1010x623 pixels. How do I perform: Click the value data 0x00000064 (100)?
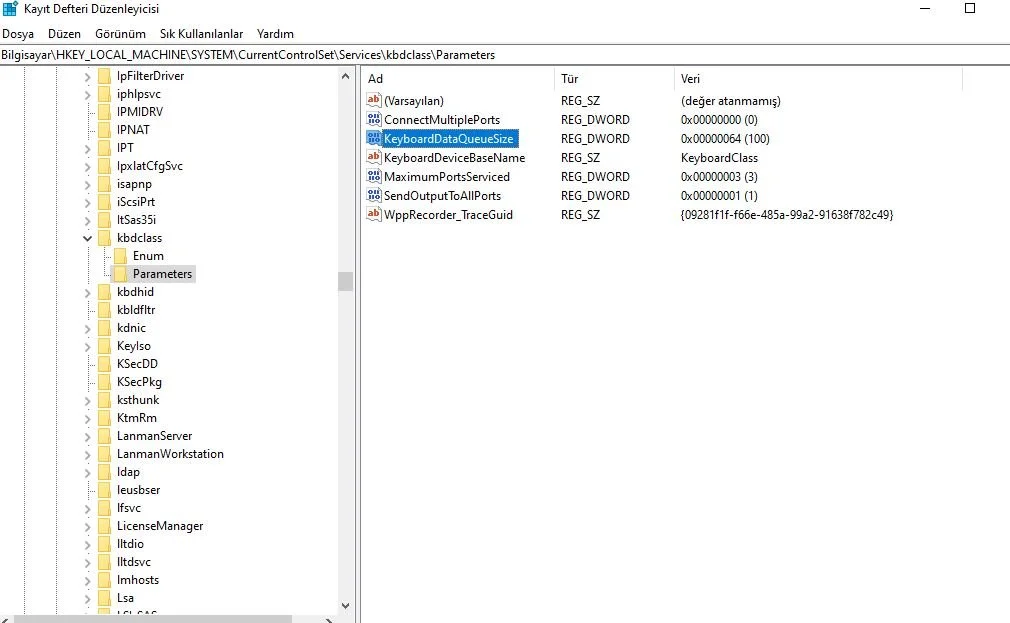click(725, 139)
